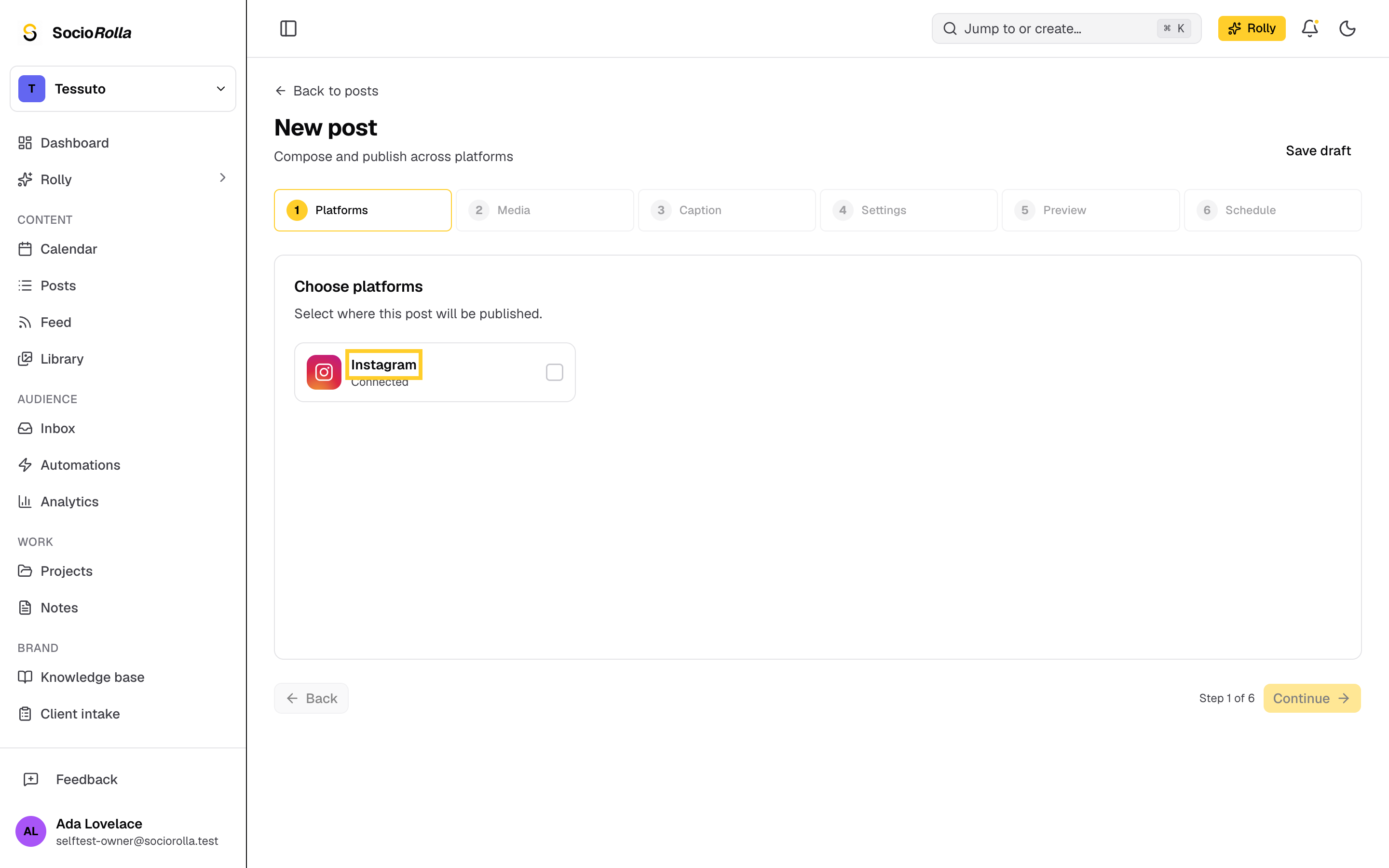The width and height of the screenshot is (1389, 868).
Task: Open Dashboard from the sidebar
Action: (123, 143)
